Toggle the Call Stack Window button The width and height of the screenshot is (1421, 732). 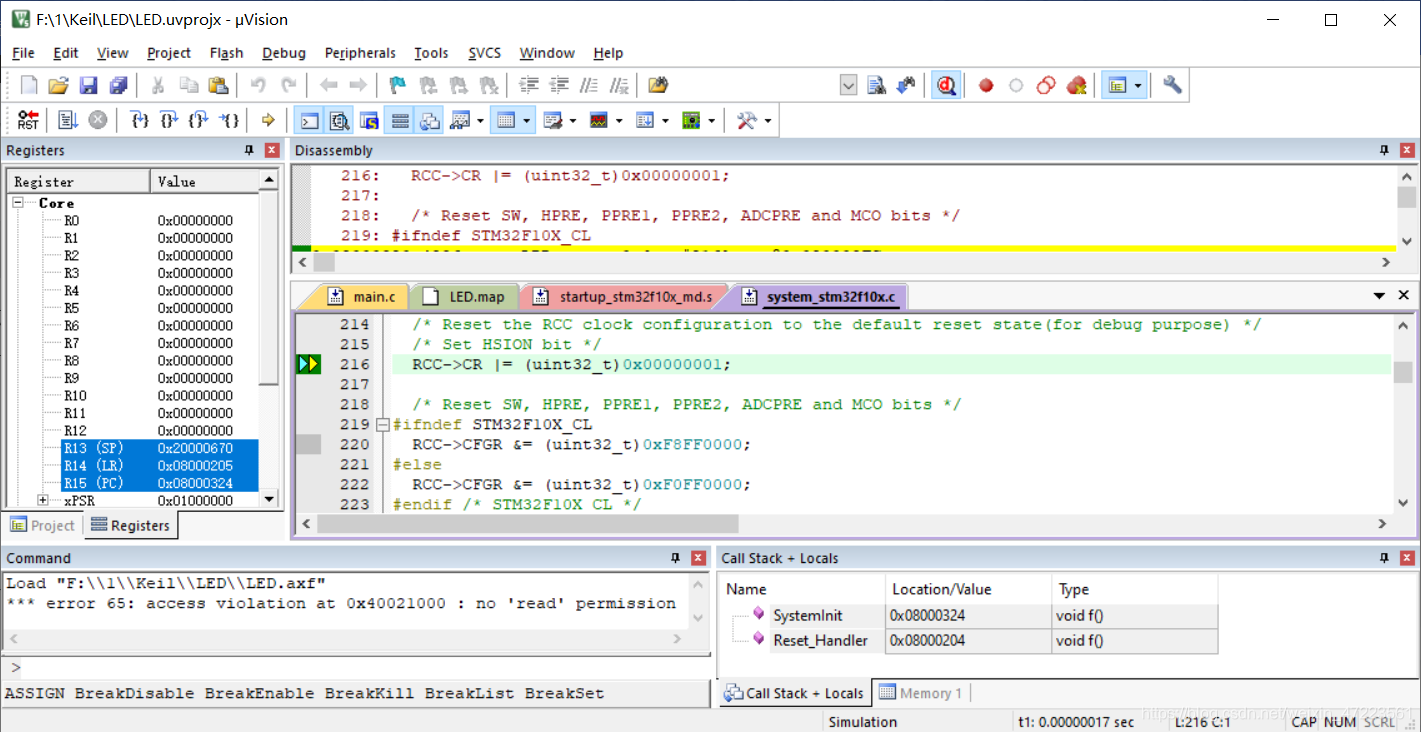click(430, 121)
